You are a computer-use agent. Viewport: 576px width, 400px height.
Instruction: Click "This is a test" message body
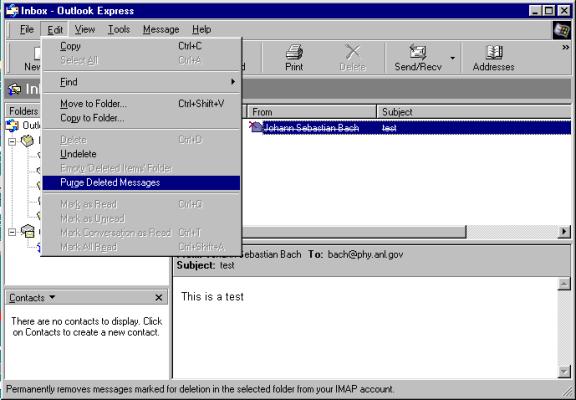coord(212,297)
